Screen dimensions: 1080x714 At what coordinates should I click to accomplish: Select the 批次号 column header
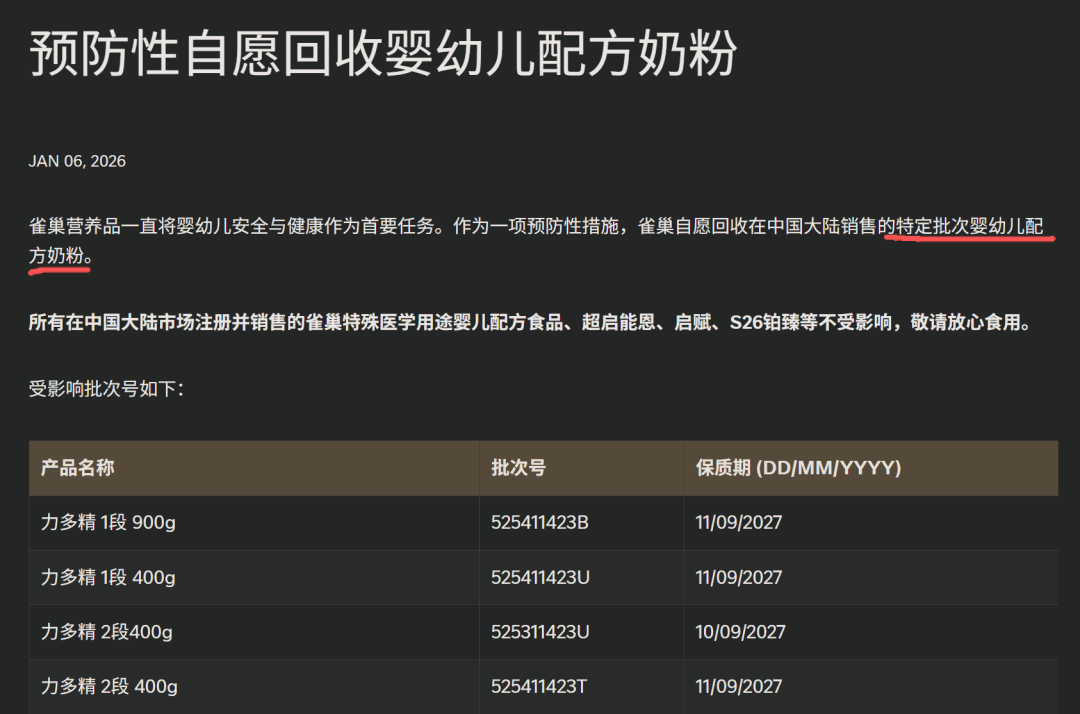tap(518, 468)
